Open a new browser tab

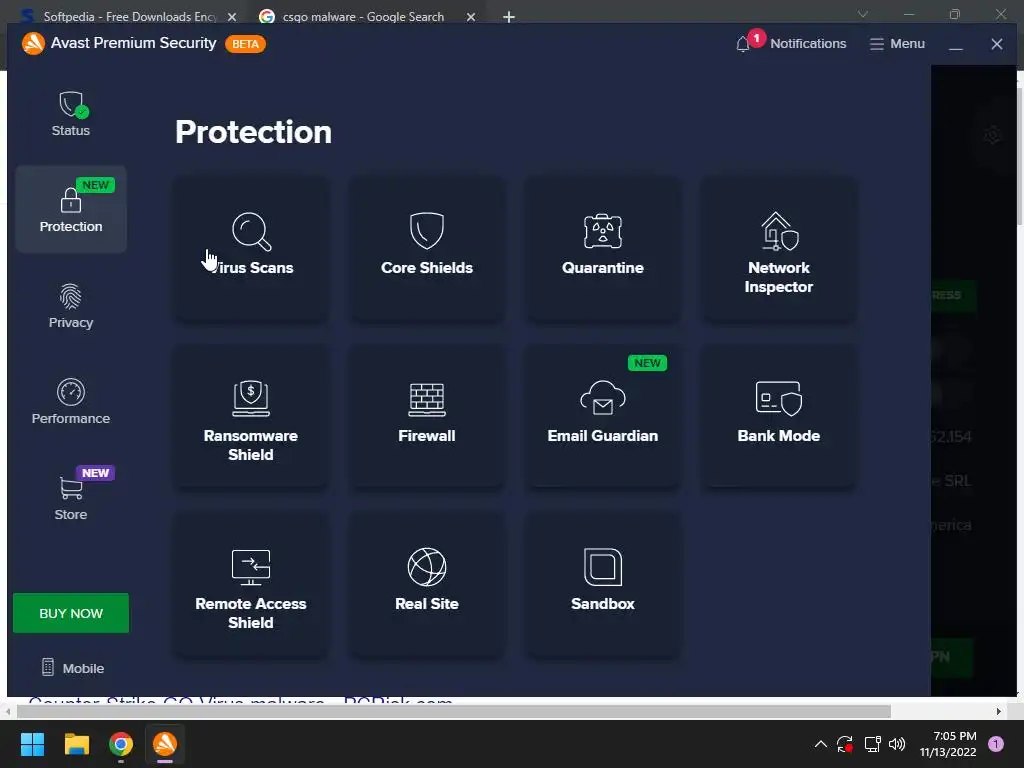(x=509, y=17)
